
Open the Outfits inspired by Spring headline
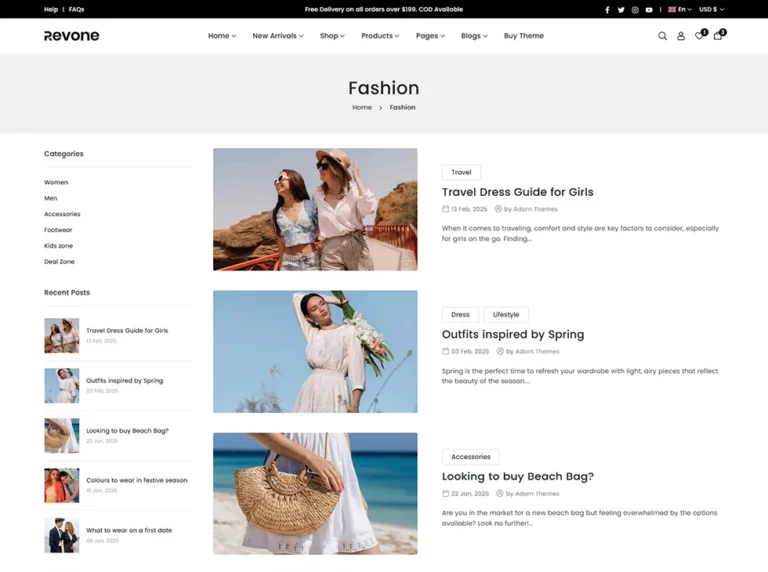point(513,334)
